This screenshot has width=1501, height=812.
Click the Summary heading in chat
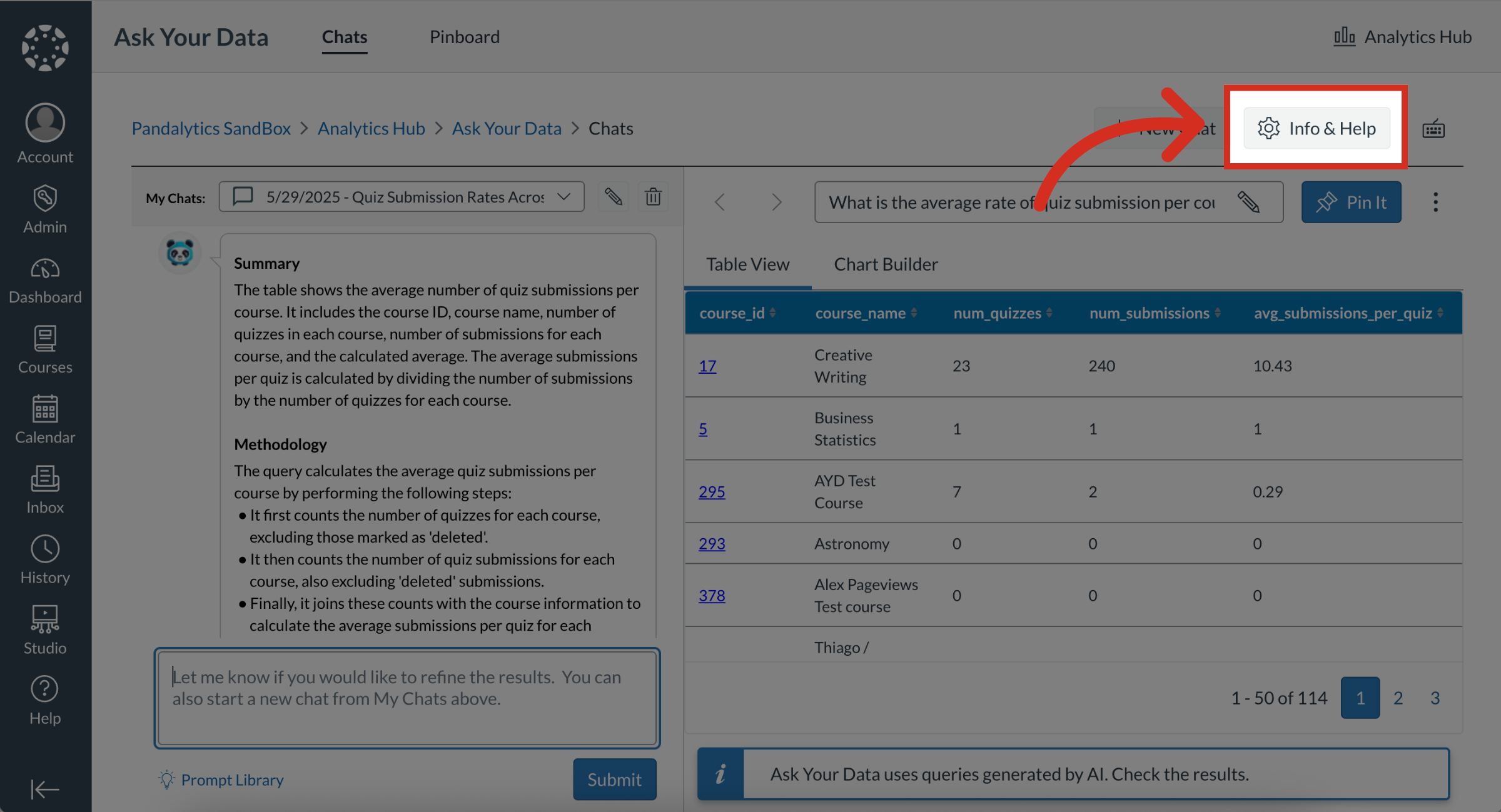coord(266,263)
